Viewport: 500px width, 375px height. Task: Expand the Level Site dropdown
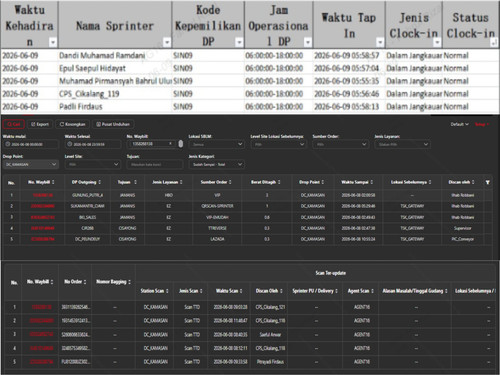pyautogui.click(x=93, y=164)
